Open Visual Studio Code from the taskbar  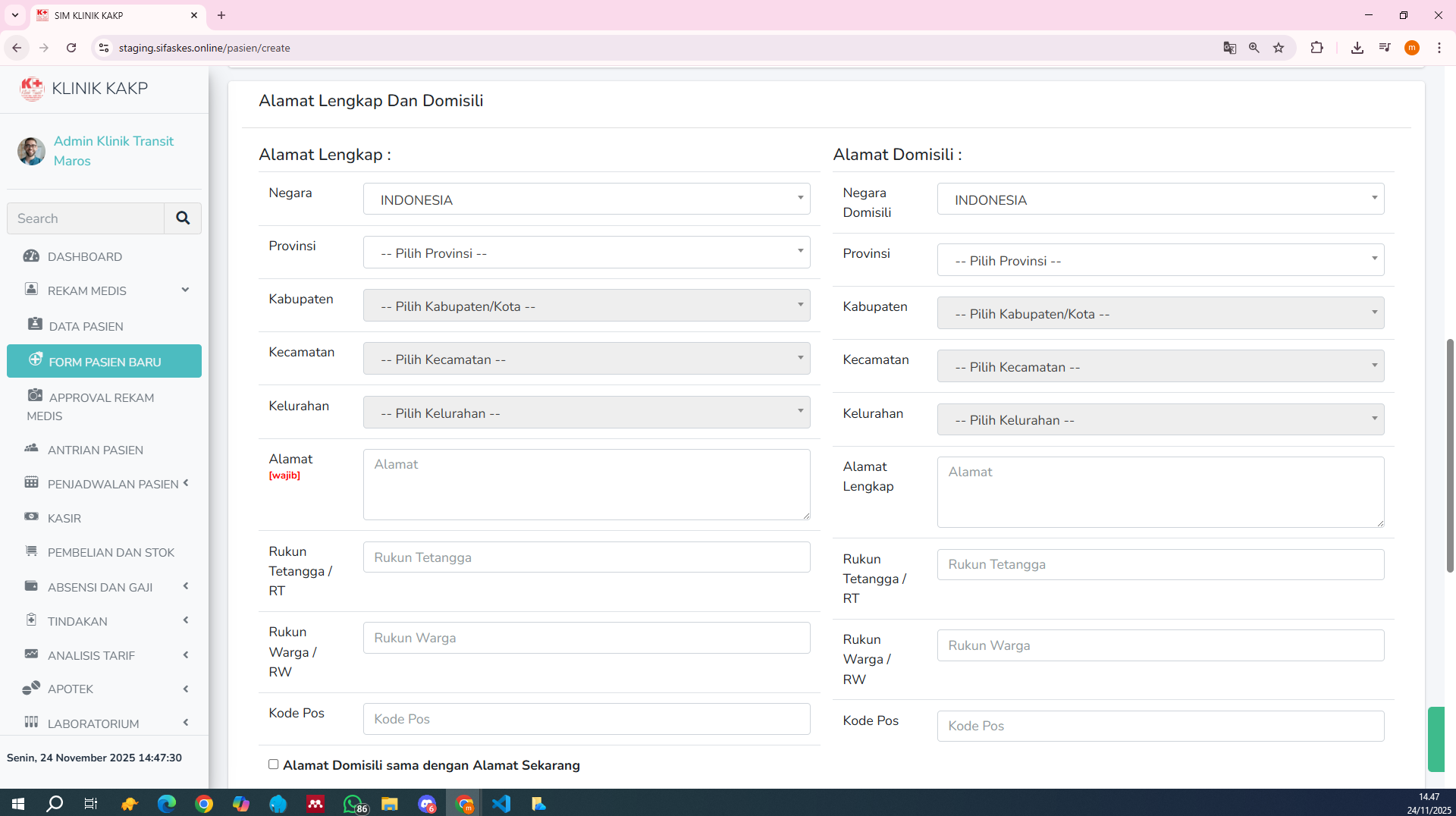click(501, 803)
